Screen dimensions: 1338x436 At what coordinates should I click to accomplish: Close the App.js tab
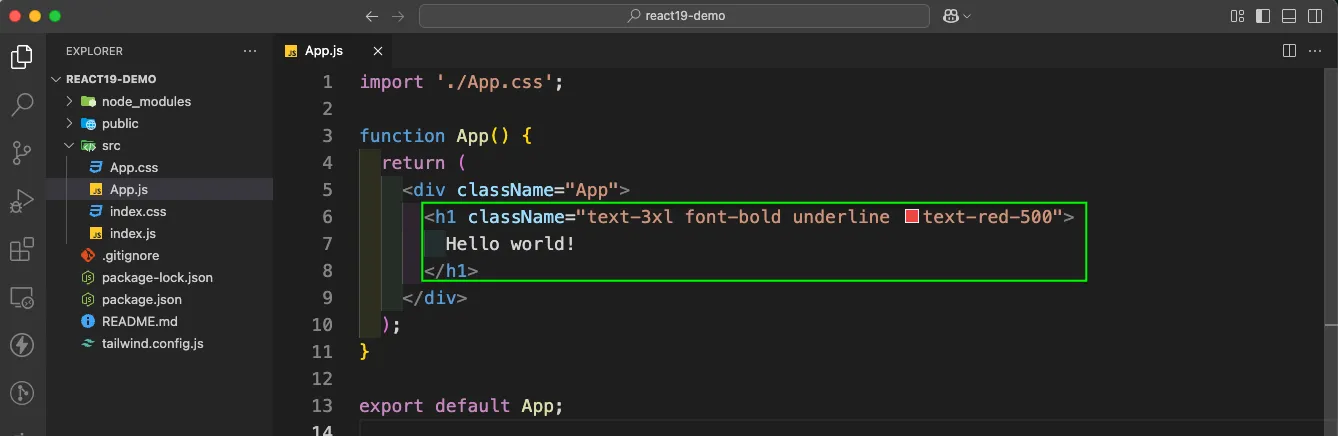pyautogui.click(x=378, y=51)
